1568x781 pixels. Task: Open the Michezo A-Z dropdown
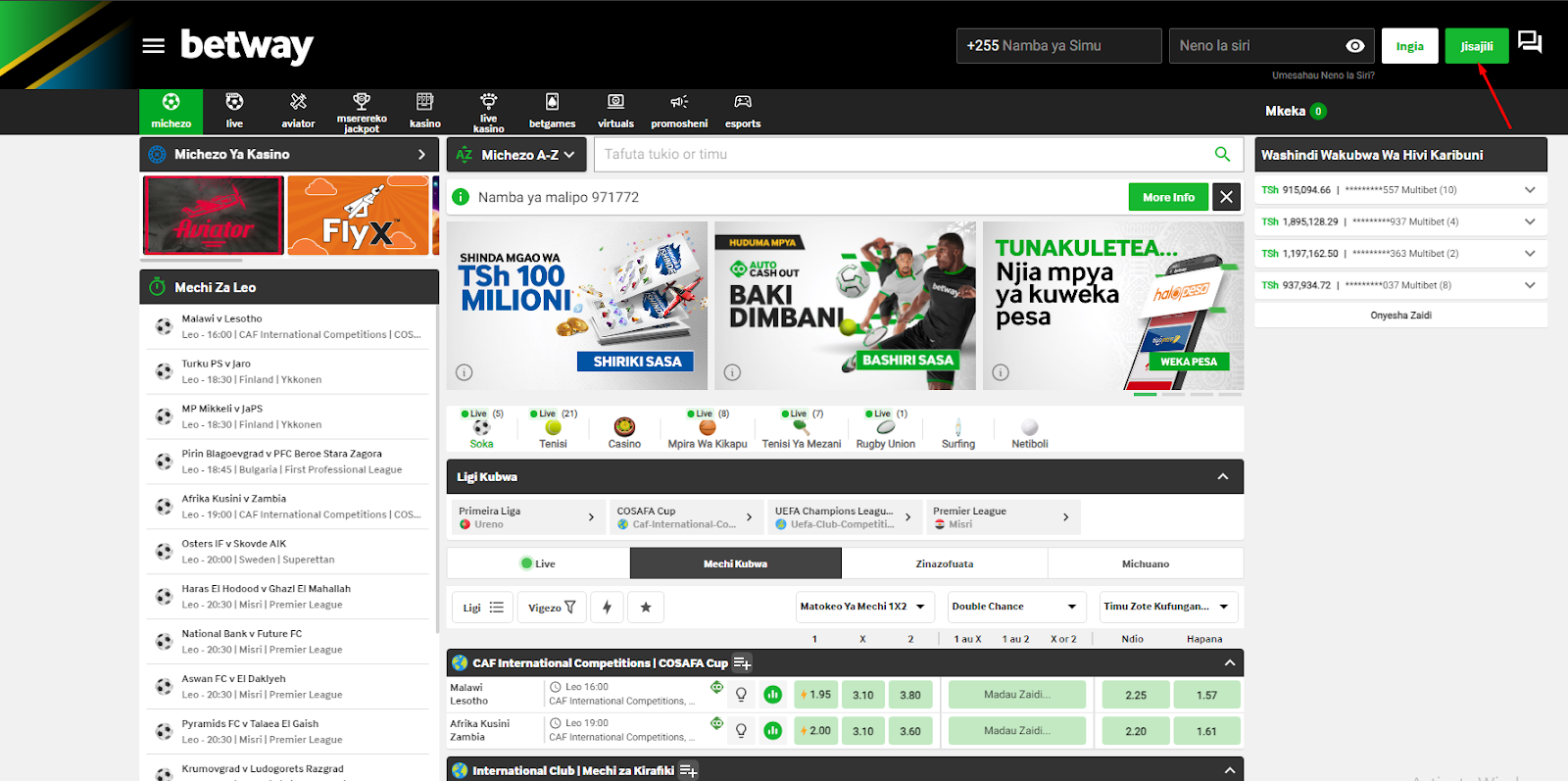(515, 155)
